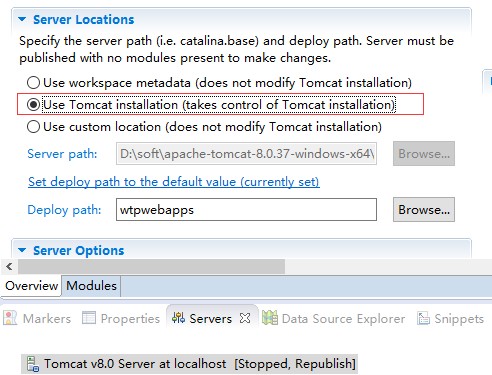Click disabled Browse button beside Server path
492x375 pixels.
coord(424,154)
